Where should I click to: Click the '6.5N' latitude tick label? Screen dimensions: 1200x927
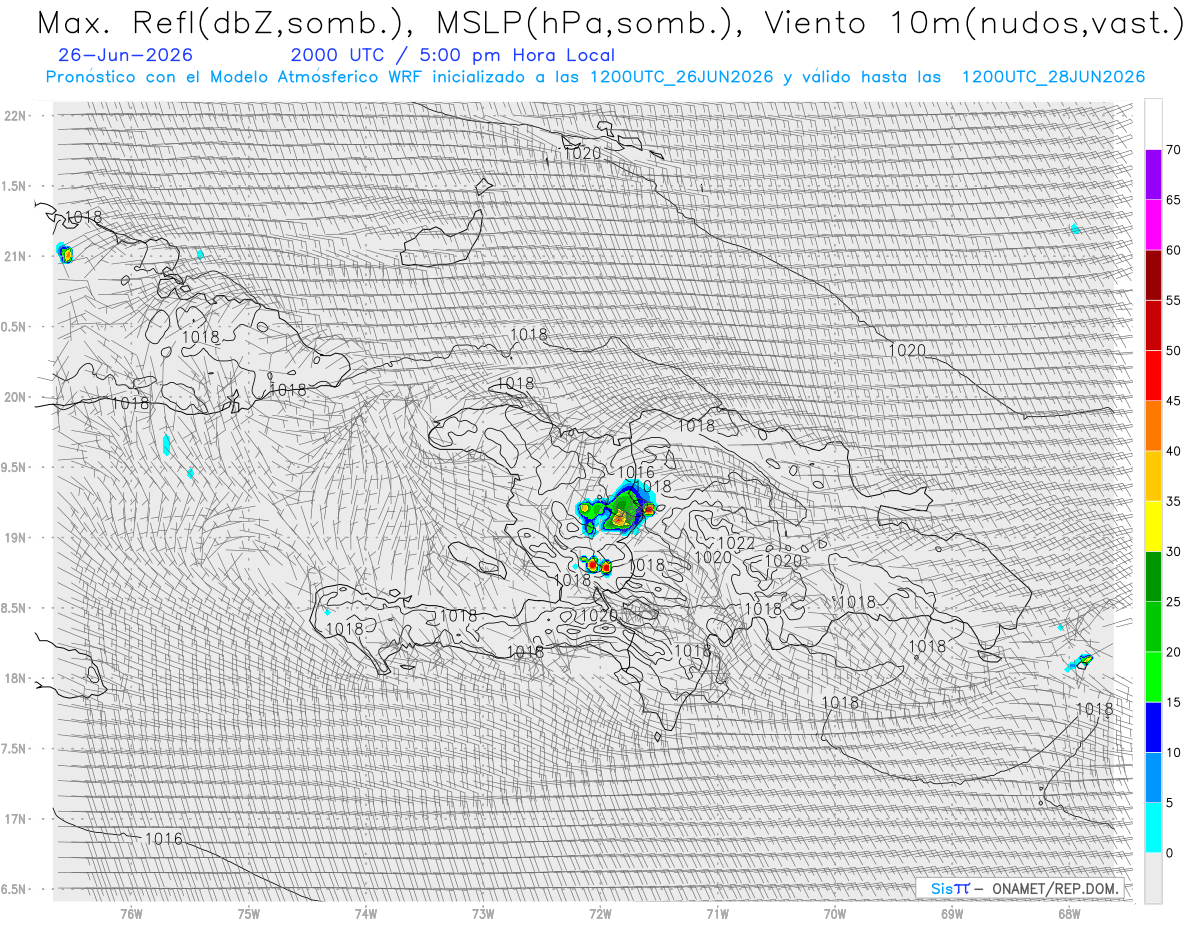tap(13, 889)
